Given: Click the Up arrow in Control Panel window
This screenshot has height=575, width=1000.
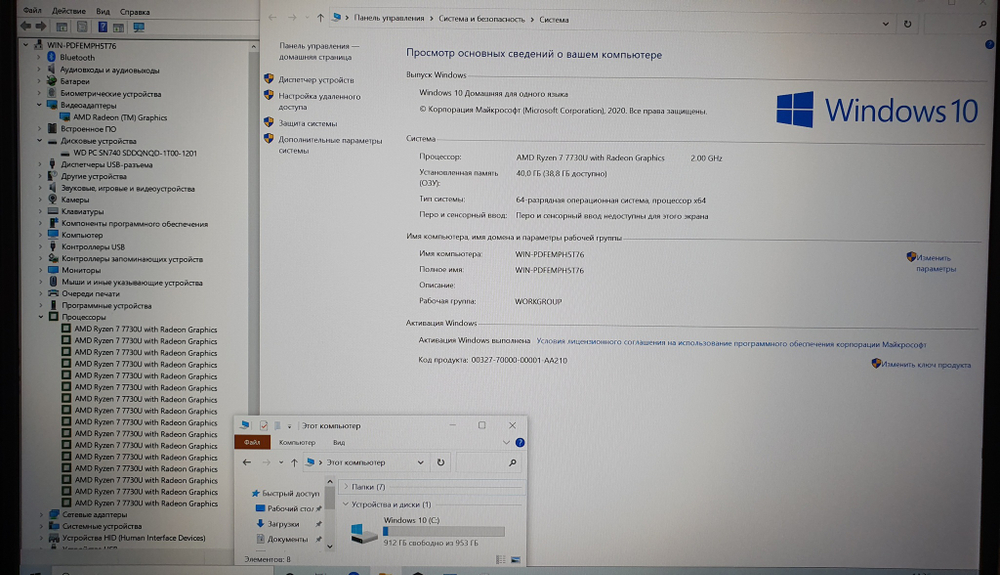Looking at the screenshot, I should pos(320,18).
